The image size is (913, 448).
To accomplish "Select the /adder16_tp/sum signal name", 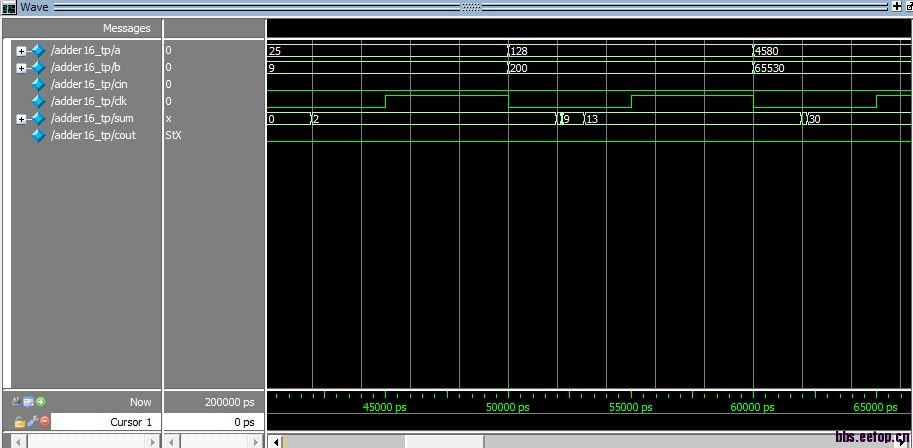I will click(91, 118).
